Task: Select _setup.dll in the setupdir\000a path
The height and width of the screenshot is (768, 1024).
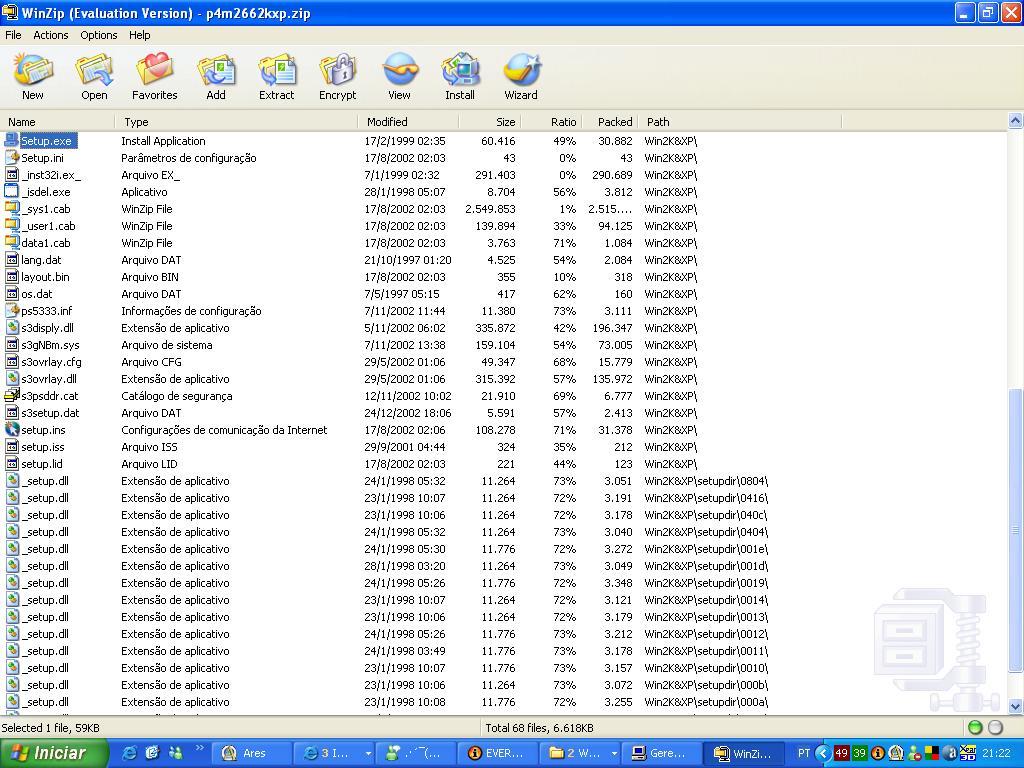Action: click(46, 702)
